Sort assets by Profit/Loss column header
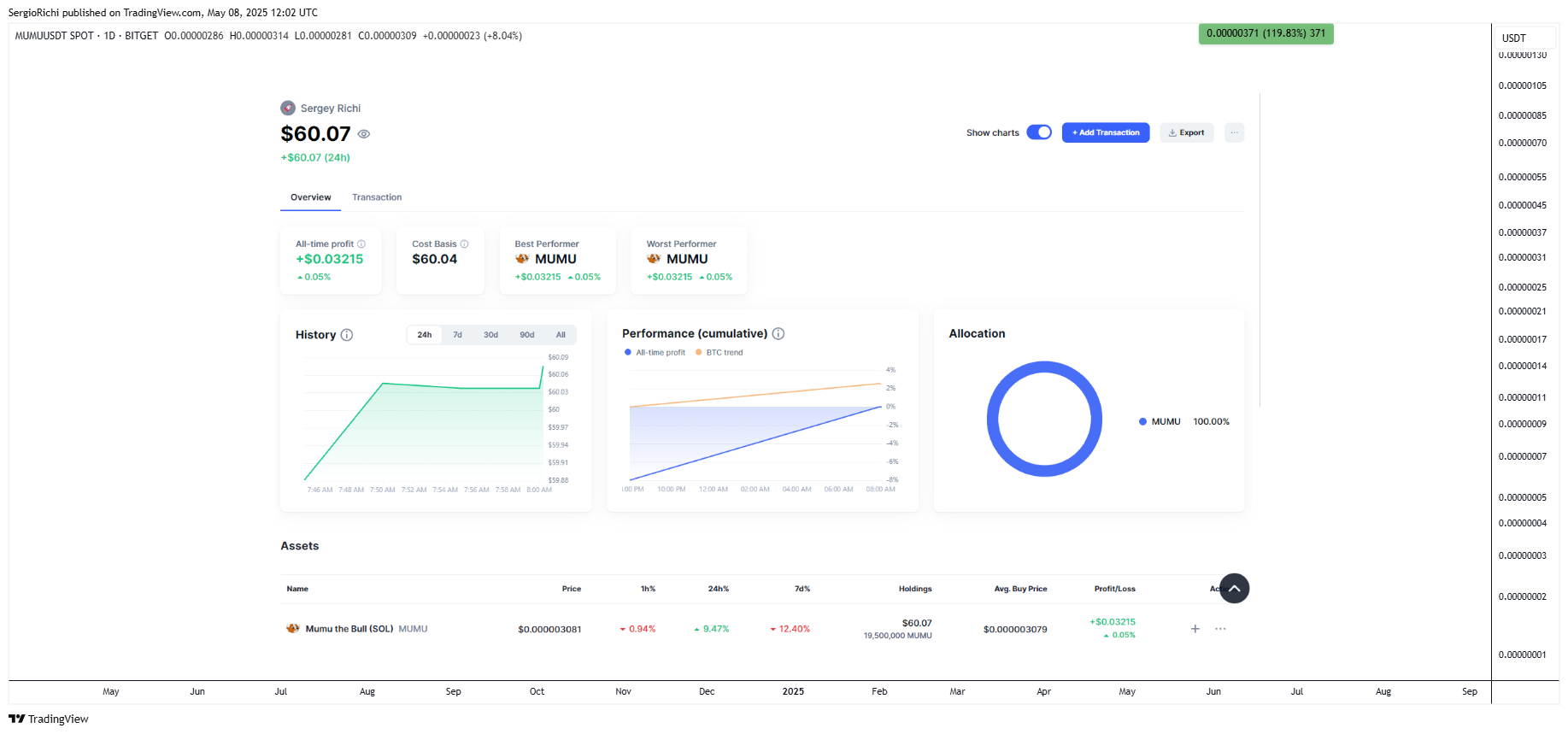 click(x=1114, y=589)
